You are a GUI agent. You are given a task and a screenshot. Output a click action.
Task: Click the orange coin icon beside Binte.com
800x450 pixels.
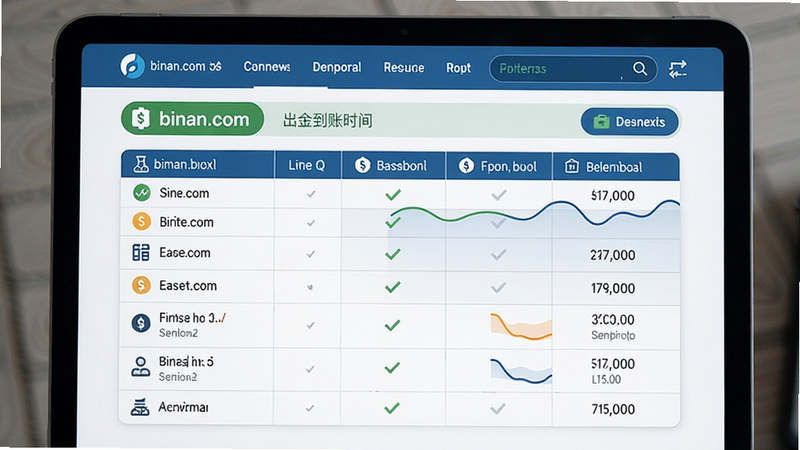(141, 221)
